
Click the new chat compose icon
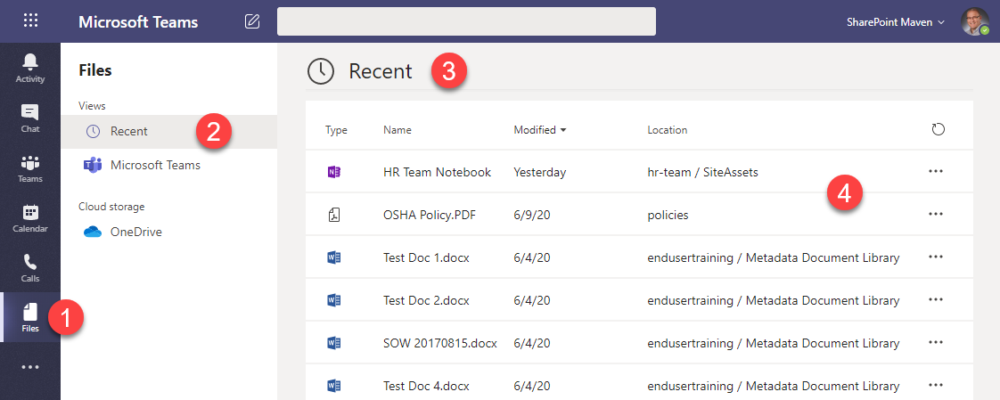point(252,21)
